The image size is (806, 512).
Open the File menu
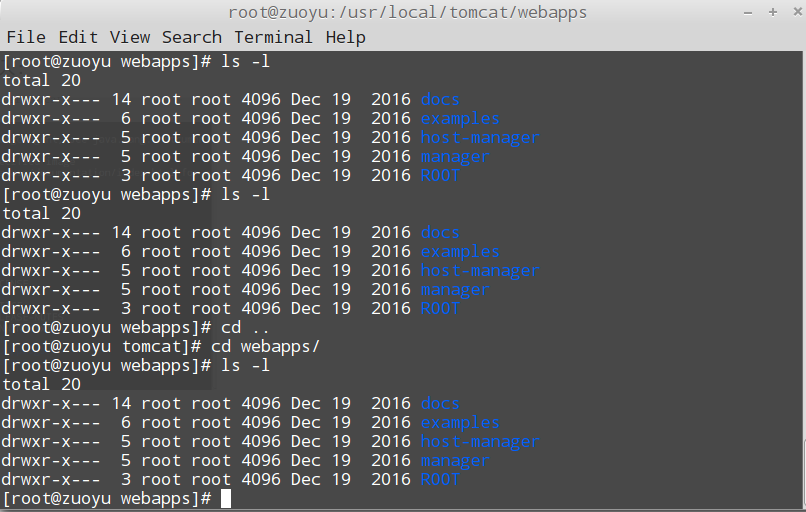pos(26,37)
